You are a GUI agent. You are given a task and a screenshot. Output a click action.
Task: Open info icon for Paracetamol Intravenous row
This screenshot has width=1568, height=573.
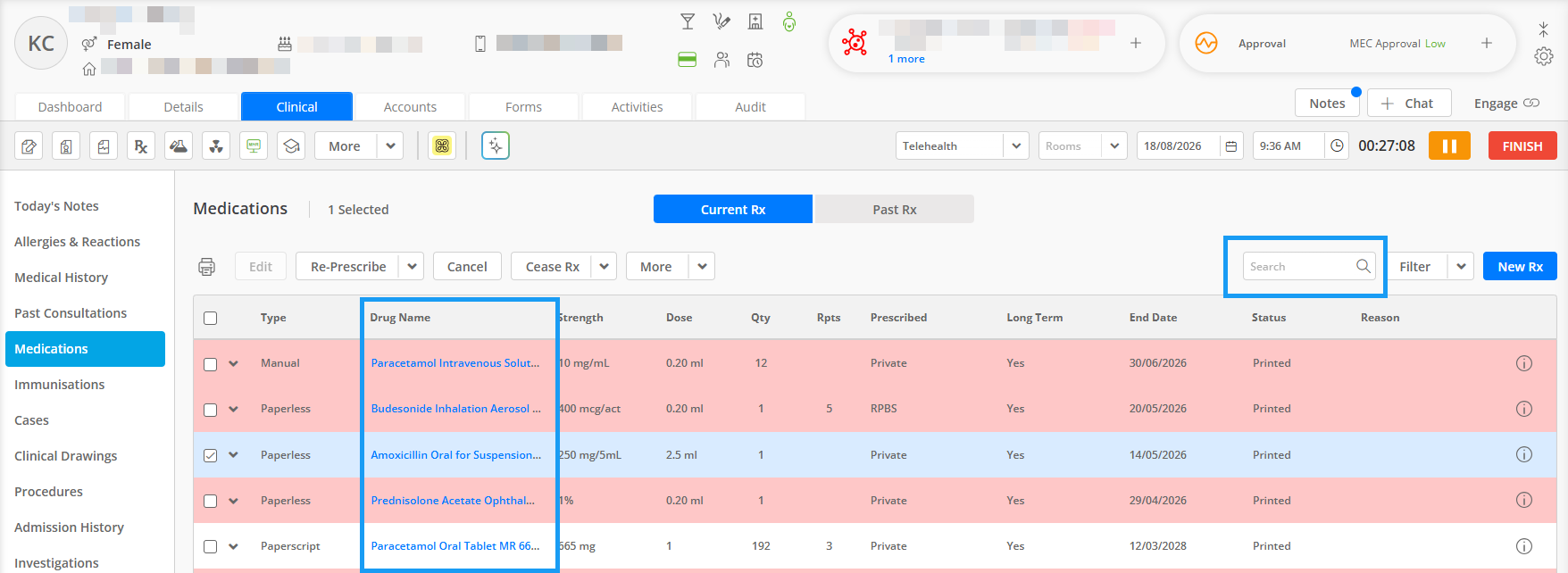1524,363
